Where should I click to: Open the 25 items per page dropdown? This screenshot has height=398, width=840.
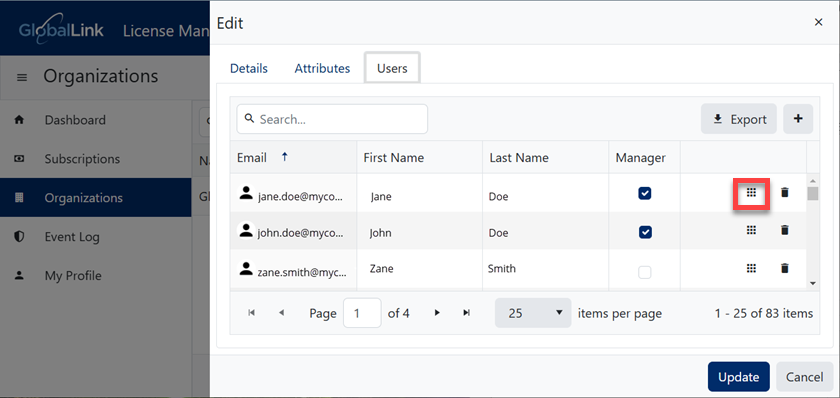pyautogui.click(x=532, y=313)
